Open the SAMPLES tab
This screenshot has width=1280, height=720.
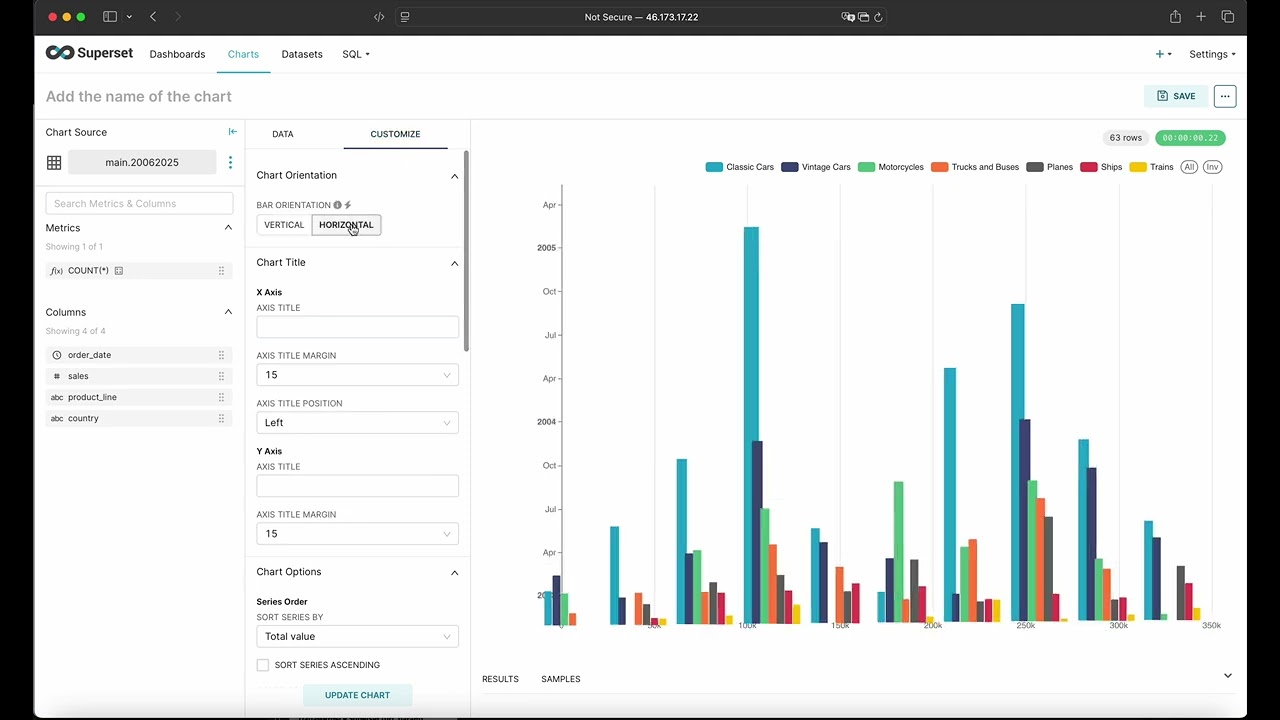coord(561,679)
